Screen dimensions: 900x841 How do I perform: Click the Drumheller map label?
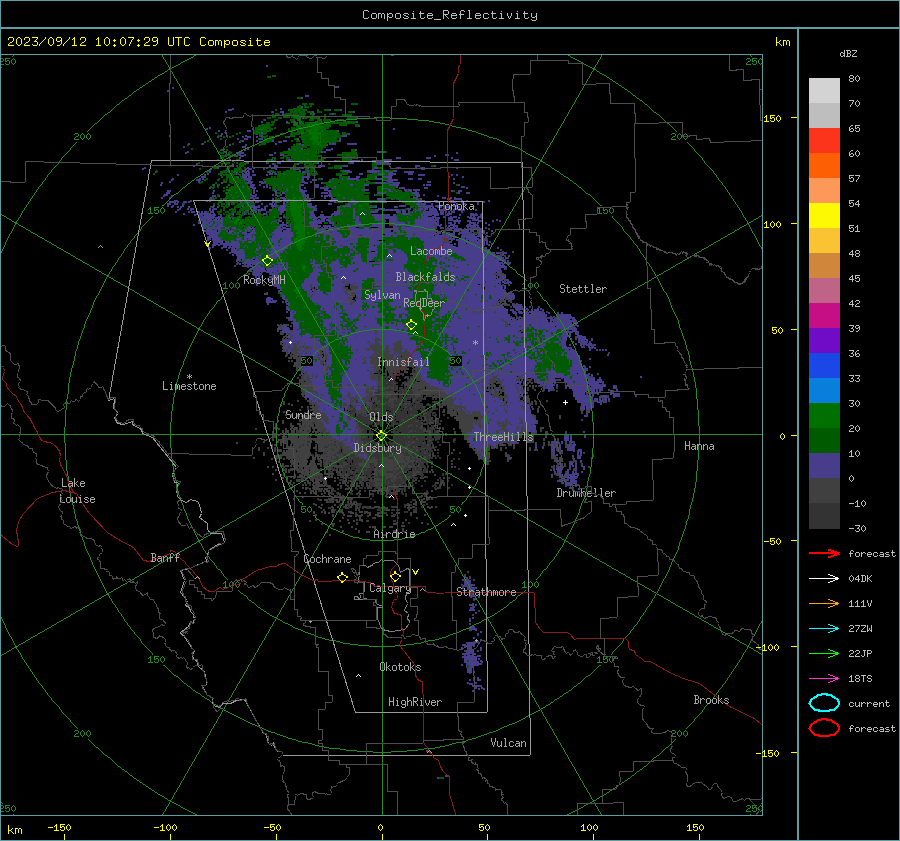click(x=586, y=493)
